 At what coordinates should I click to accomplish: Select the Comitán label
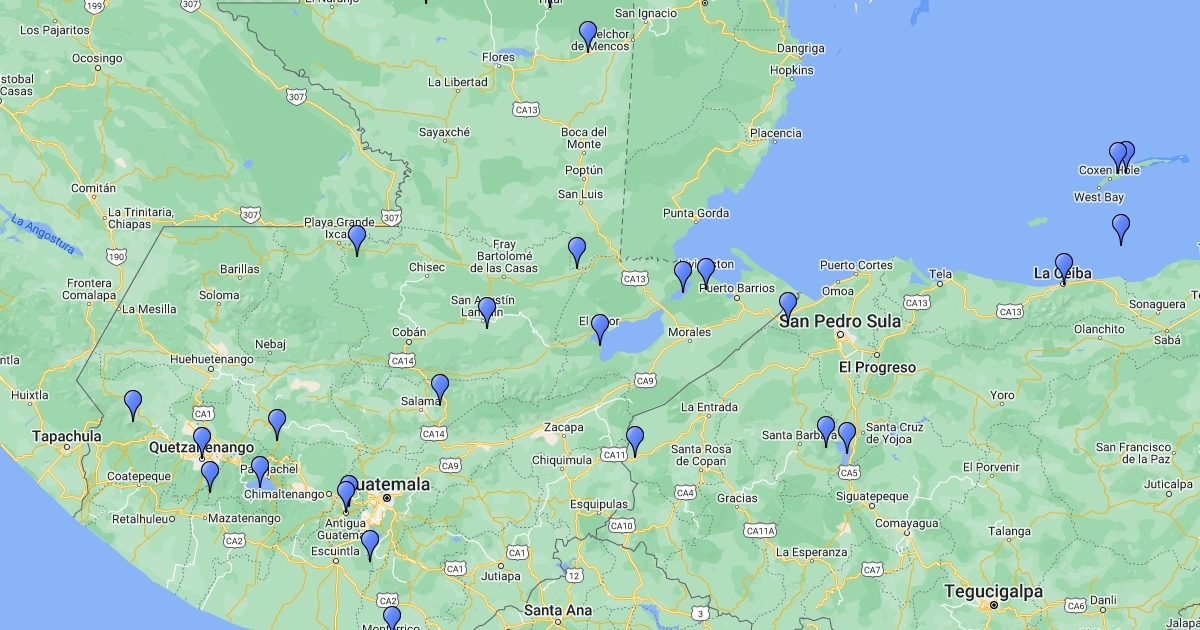(x=93, y=188)
